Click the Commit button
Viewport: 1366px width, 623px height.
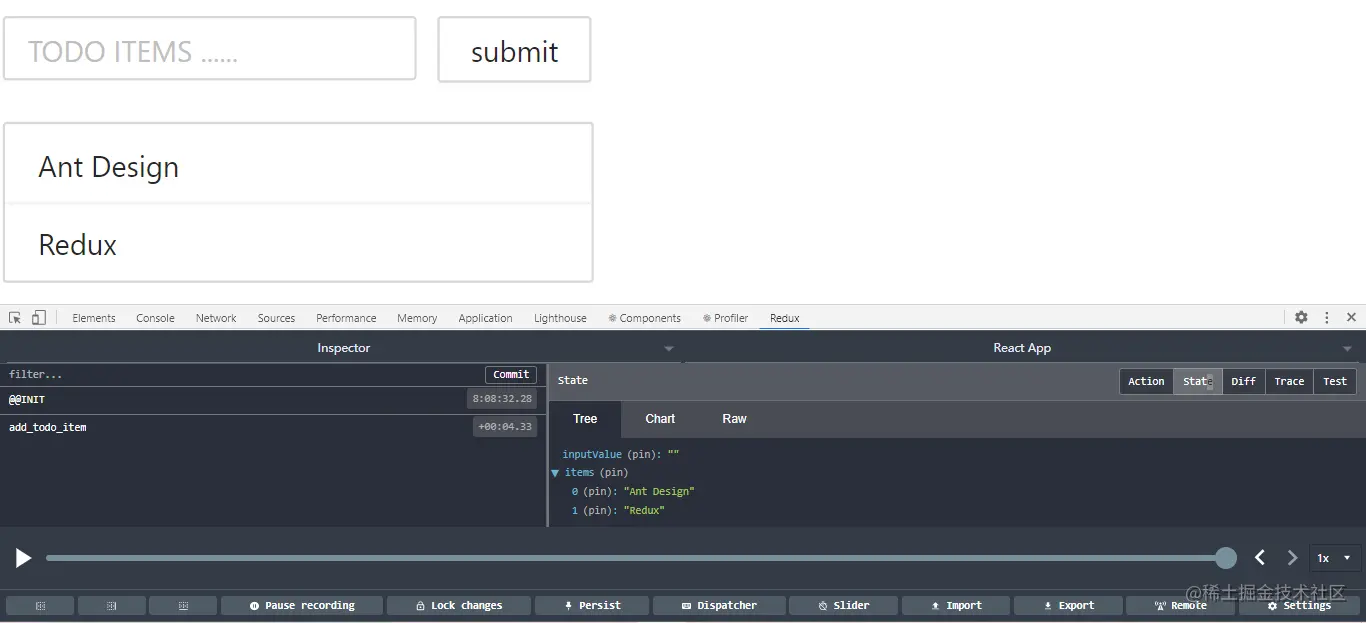(511, 374)
